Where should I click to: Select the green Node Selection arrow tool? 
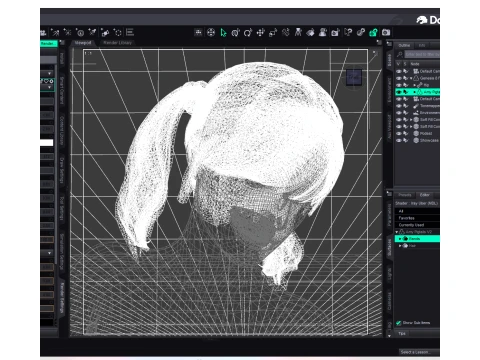tap(223, 32)
